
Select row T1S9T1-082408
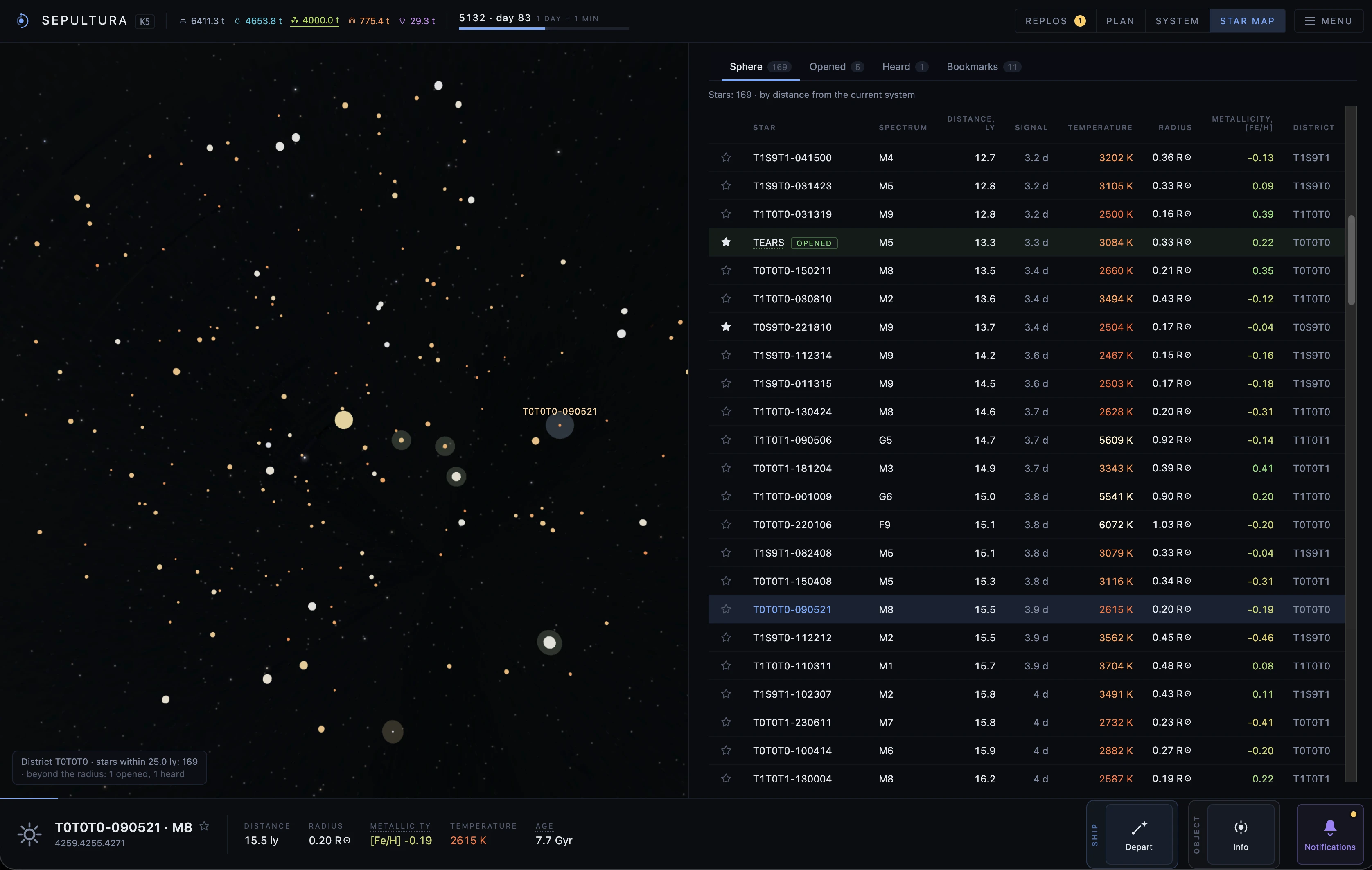pos(1026,553)
